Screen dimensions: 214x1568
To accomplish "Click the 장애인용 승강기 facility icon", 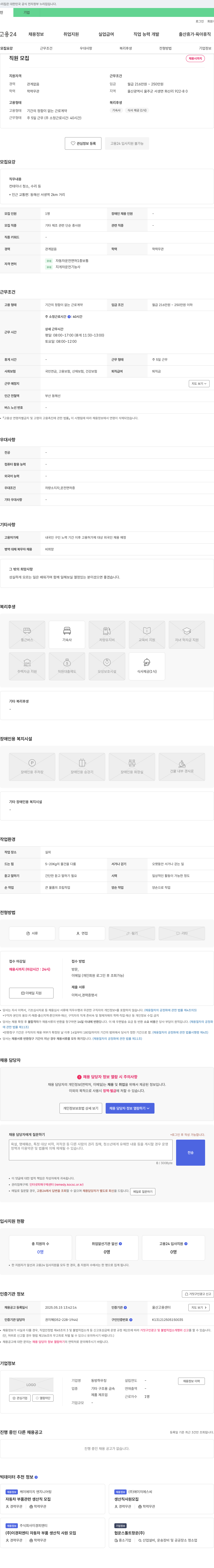I will [82, 767].
